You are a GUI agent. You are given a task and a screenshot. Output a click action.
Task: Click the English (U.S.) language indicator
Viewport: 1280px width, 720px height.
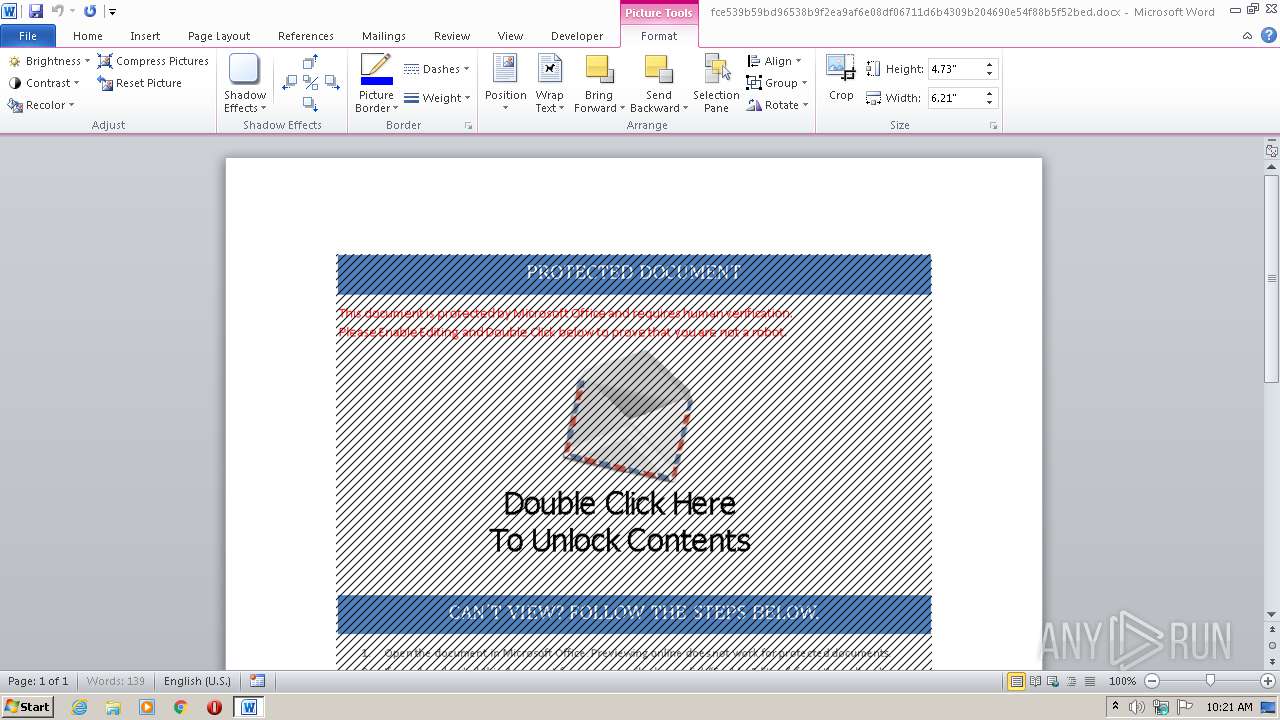[197, 681]
